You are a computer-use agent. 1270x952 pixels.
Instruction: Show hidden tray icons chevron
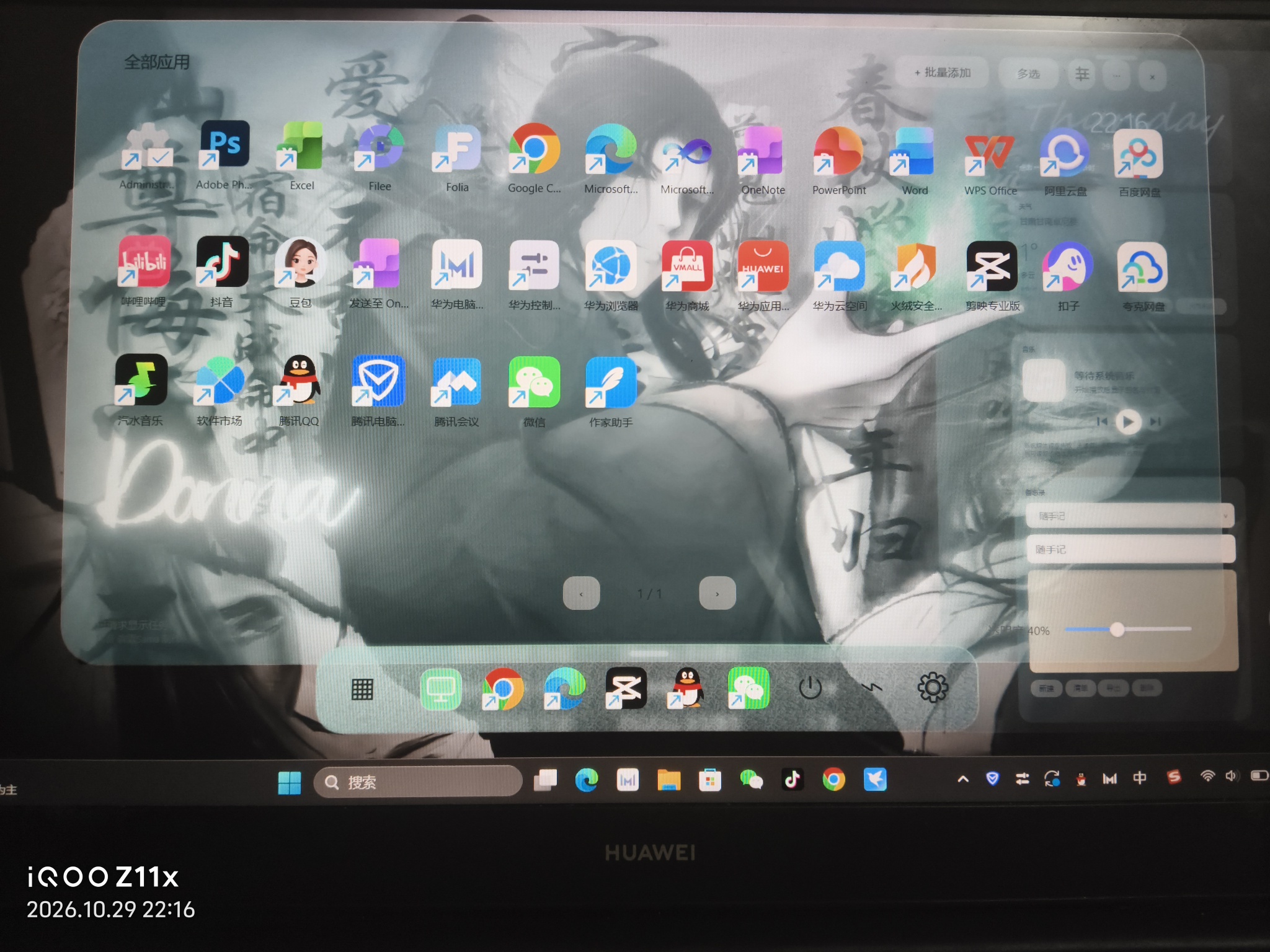[963, 779]
